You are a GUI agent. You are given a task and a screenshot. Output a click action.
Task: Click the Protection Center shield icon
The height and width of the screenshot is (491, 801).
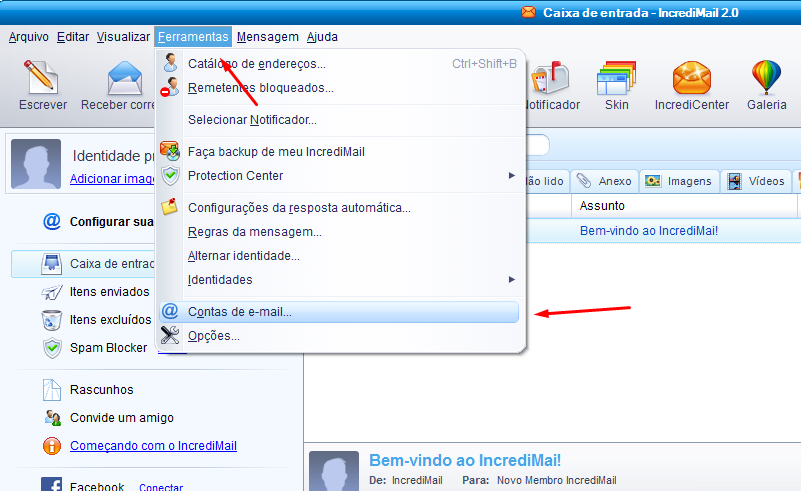[170, 175]
